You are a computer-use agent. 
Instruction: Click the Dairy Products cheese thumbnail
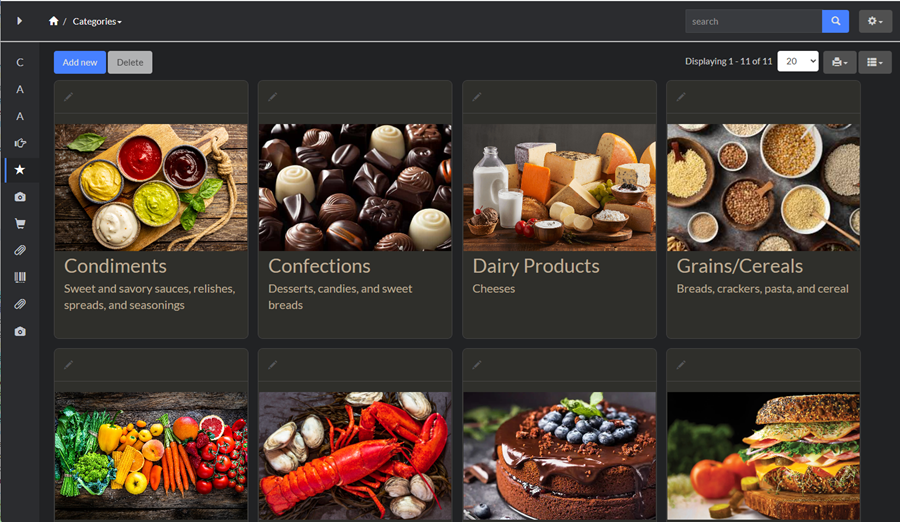point(559,187)
